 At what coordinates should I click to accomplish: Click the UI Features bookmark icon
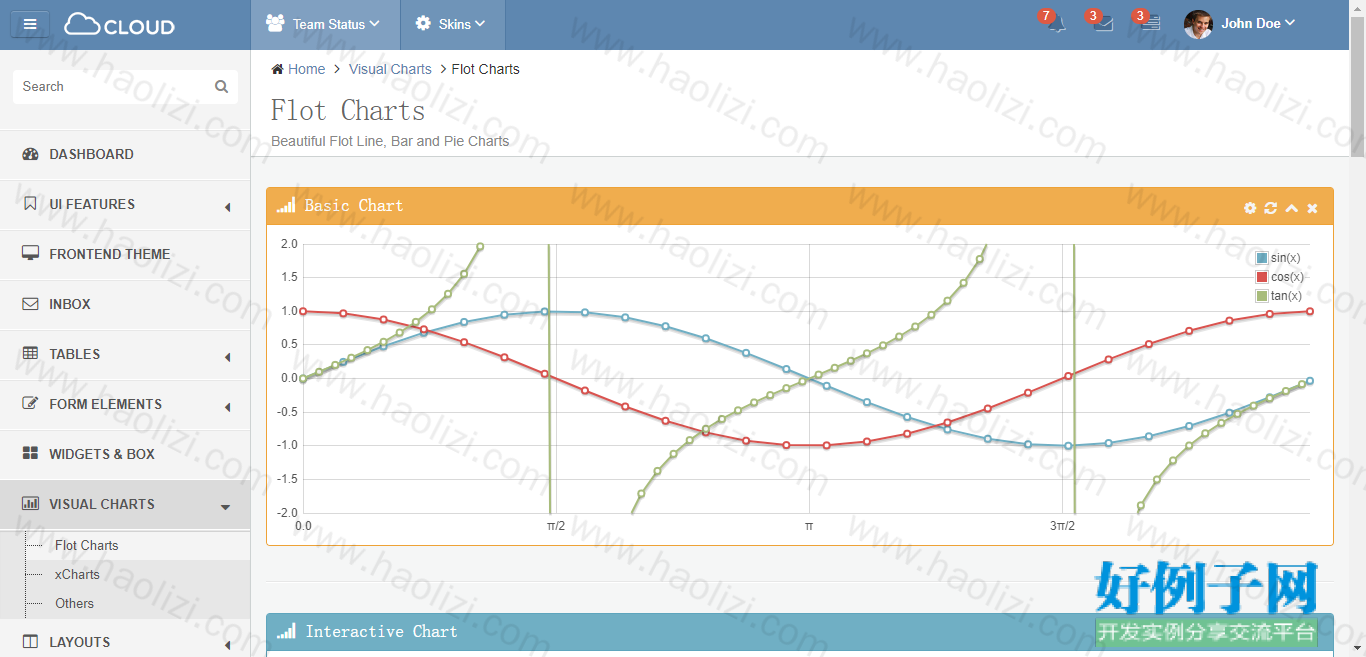(x=30, y=204)
